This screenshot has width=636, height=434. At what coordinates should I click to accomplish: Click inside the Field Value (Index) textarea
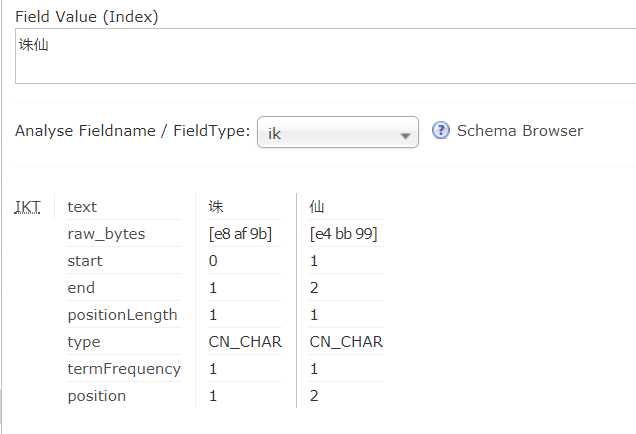(325, 56)
